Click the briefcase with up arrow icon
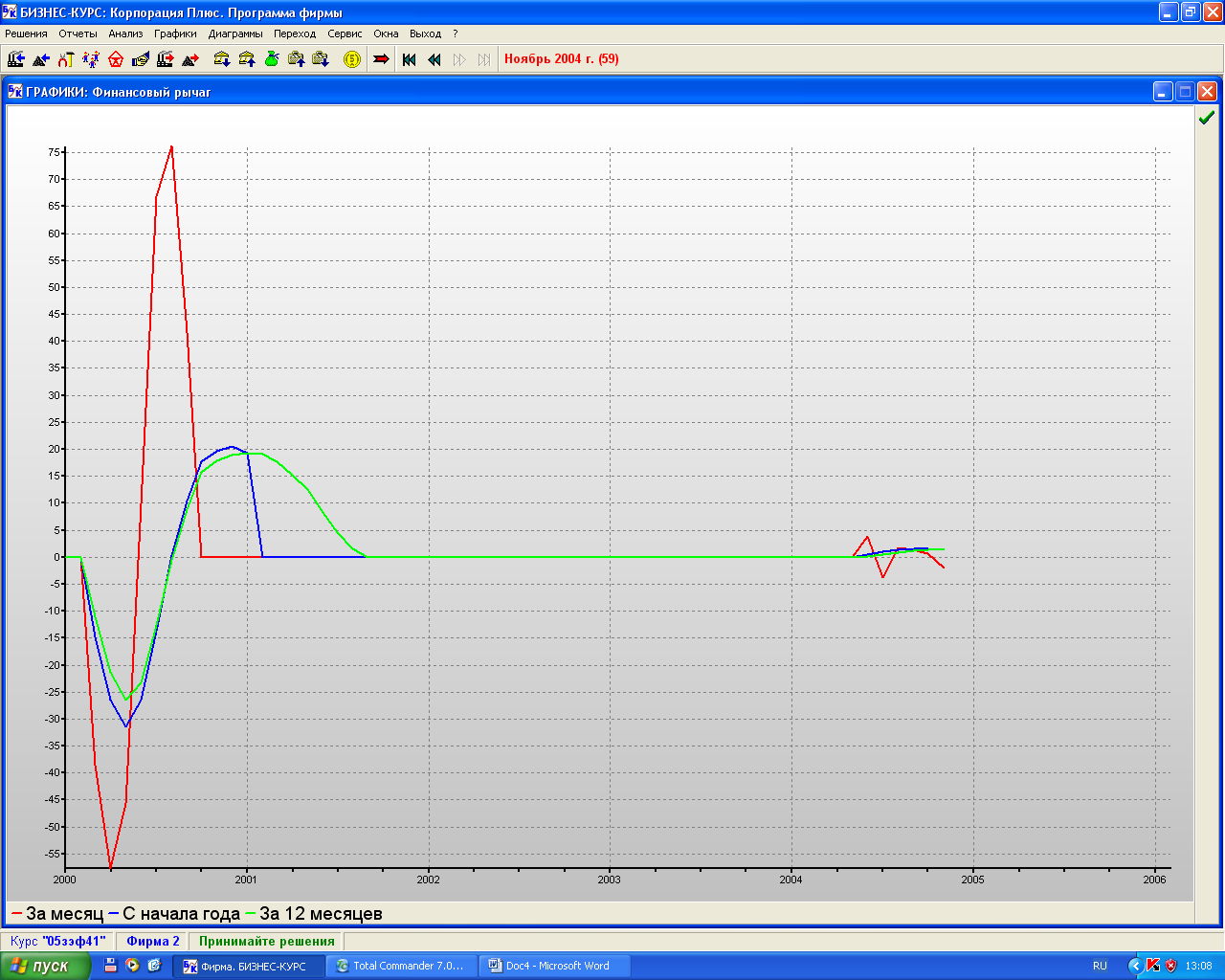This screenshot has height=980, width=1225. pos(297,59)
